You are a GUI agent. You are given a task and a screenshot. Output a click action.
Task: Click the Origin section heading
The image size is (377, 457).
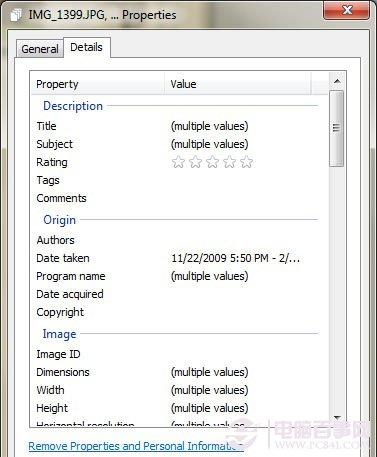pyautogui.click(x=59, y=220)
